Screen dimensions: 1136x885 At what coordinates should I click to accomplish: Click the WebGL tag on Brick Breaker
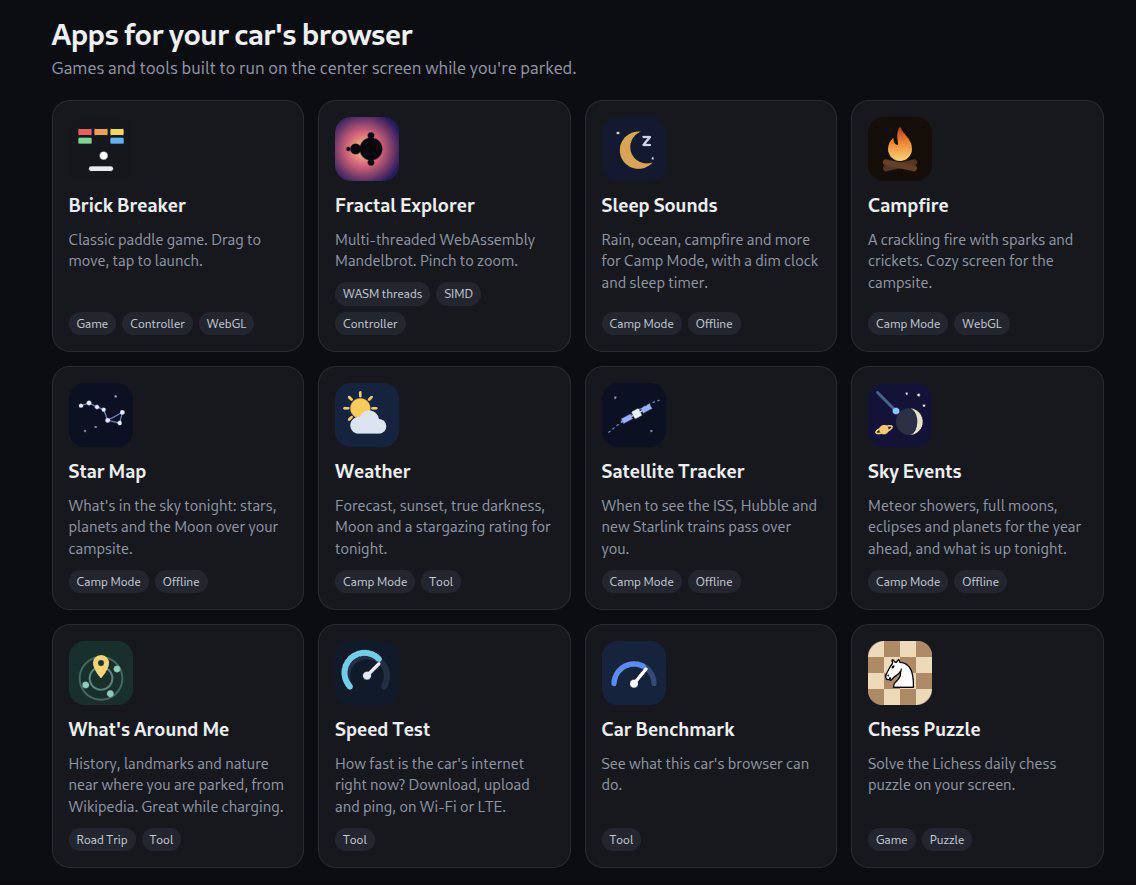(x=226, y=324)
